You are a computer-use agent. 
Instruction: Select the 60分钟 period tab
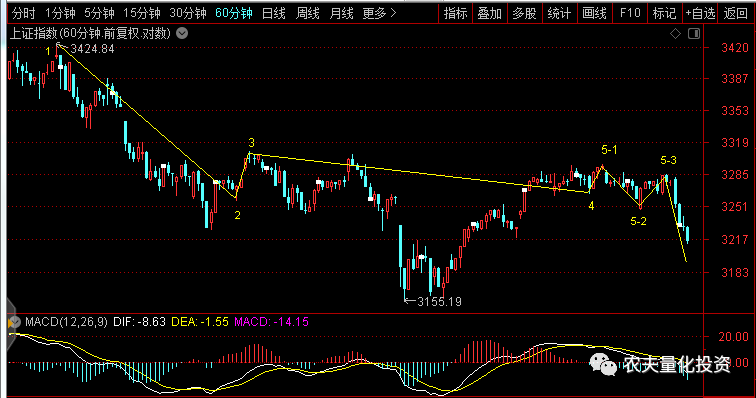(x=234, y=13)
